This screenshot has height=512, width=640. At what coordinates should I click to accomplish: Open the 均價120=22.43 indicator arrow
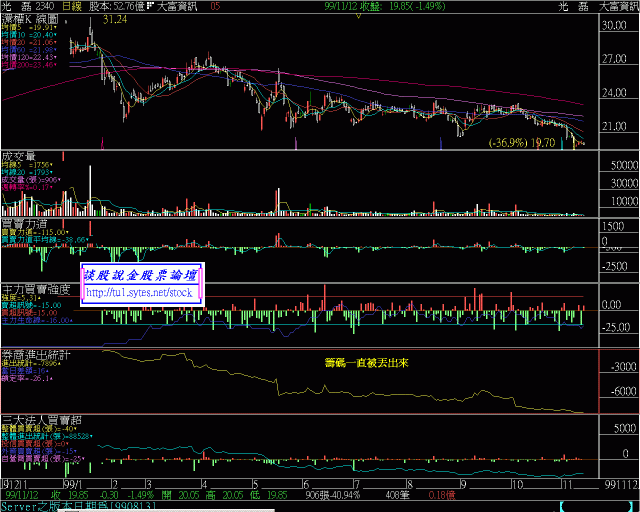click(55, 57)
